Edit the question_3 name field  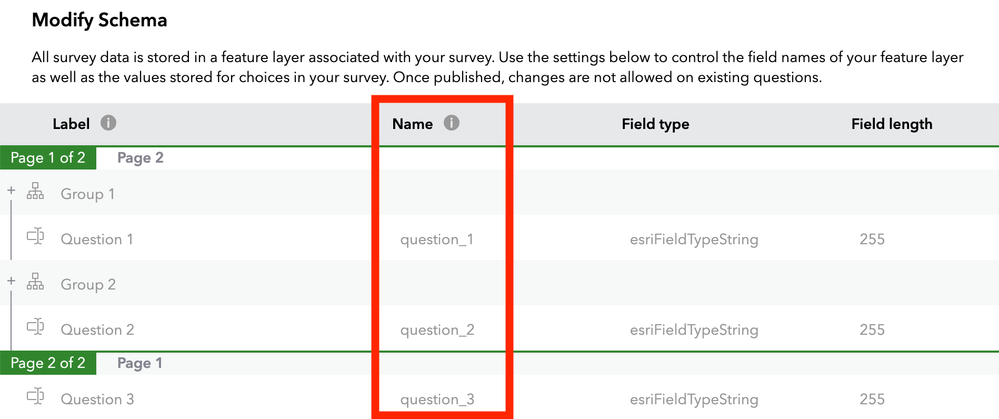pyautogui.click(x=436, y=400)
